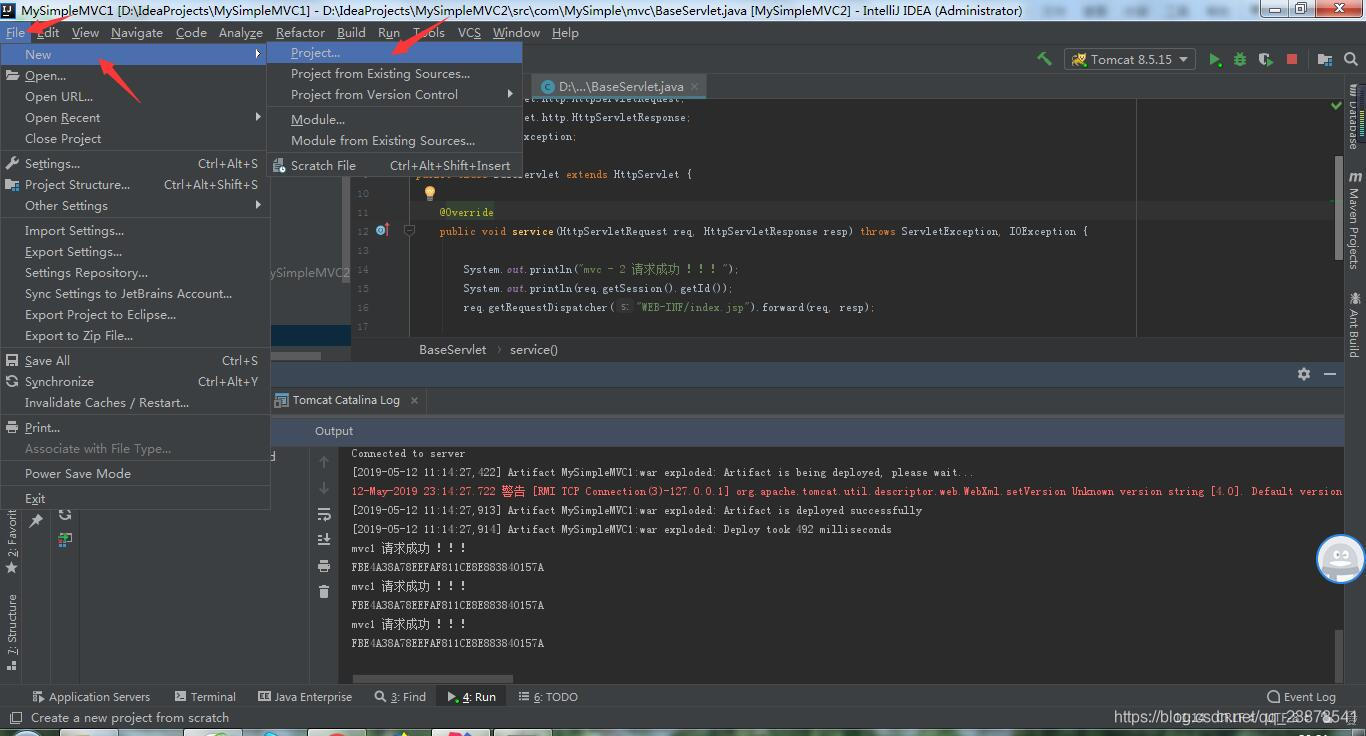Image resolution: width=1366 pixels, height=736 pixels.
Task: Choose Project... from the New submenu
Action: tap(395, 53)
